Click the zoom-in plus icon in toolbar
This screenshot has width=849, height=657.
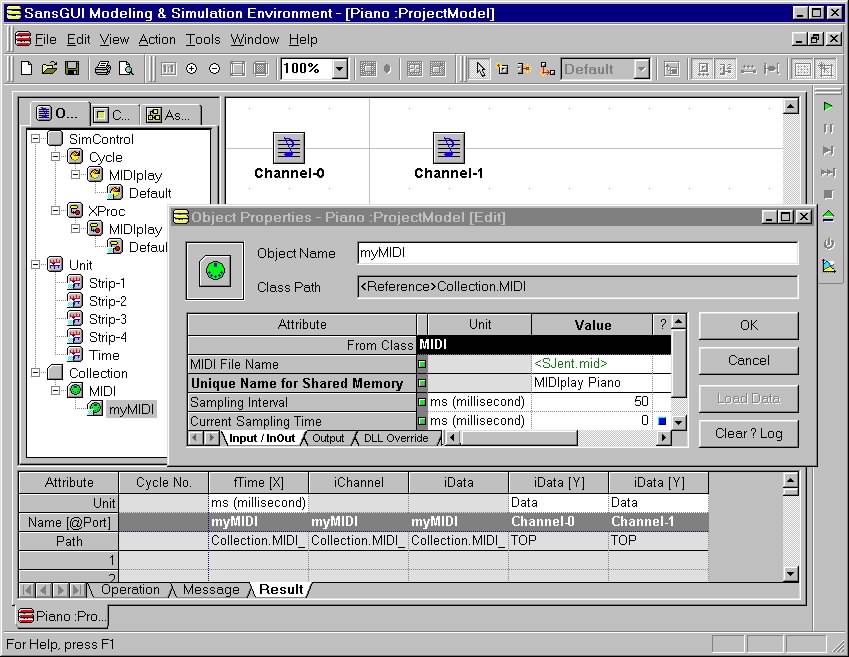[x=192, y=69]
